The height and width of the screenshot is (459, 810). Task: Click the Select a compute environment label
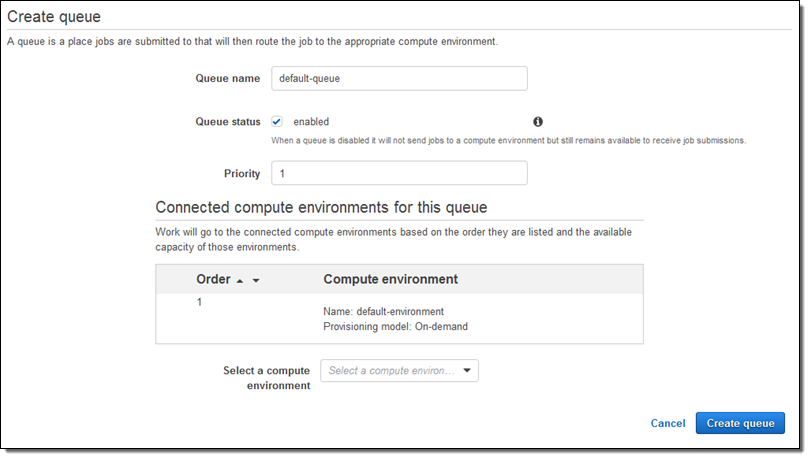[x=266, y=378]
